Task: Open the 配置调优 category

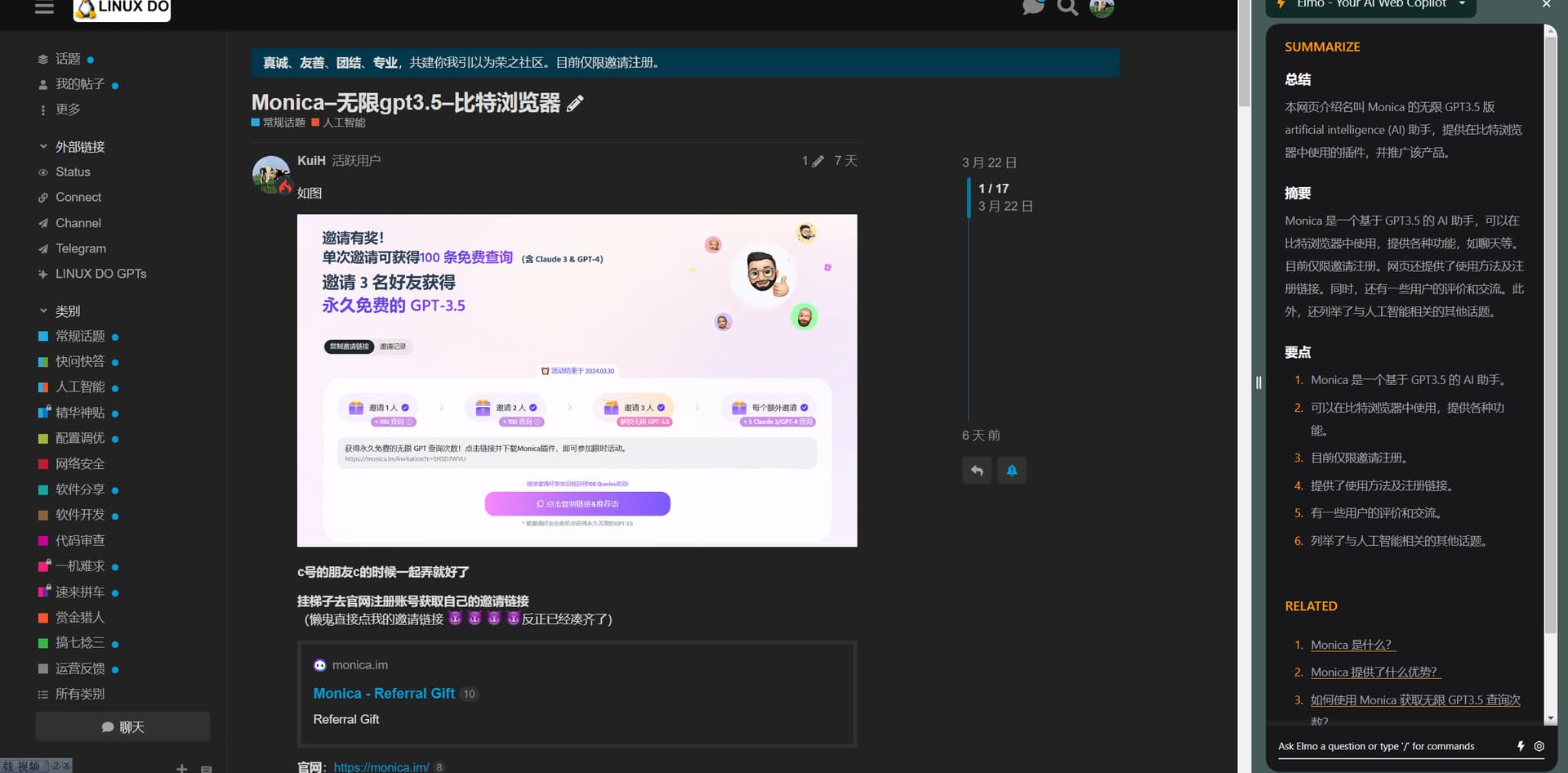Action: coord(78,438)
